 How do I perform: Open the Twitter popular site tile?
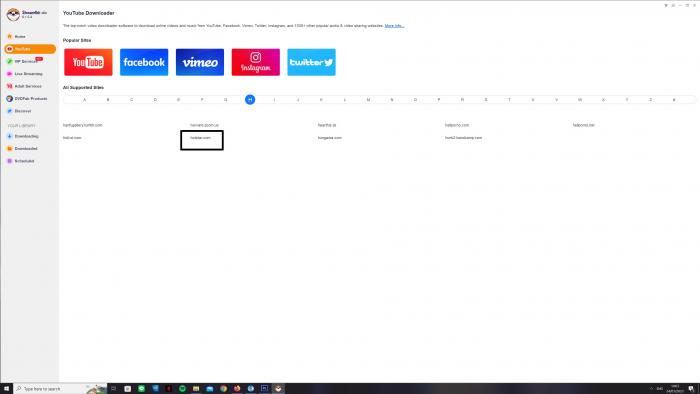coord(311,62)
